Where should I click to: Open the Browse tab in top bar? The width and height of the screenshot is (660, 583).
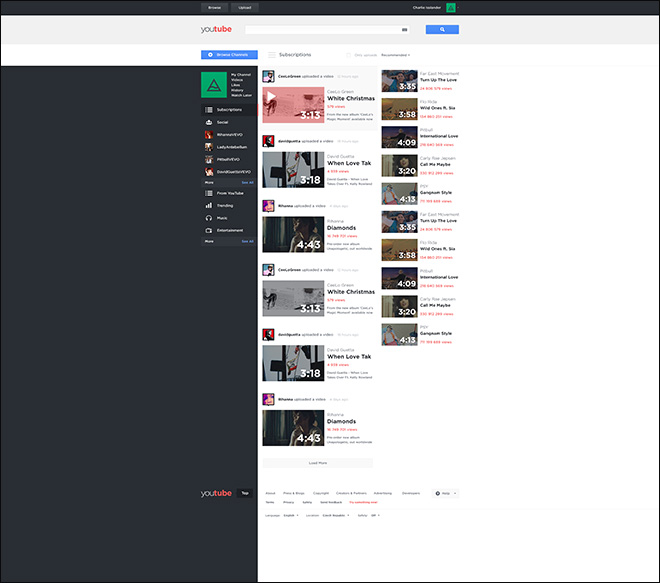coord(214,7)
